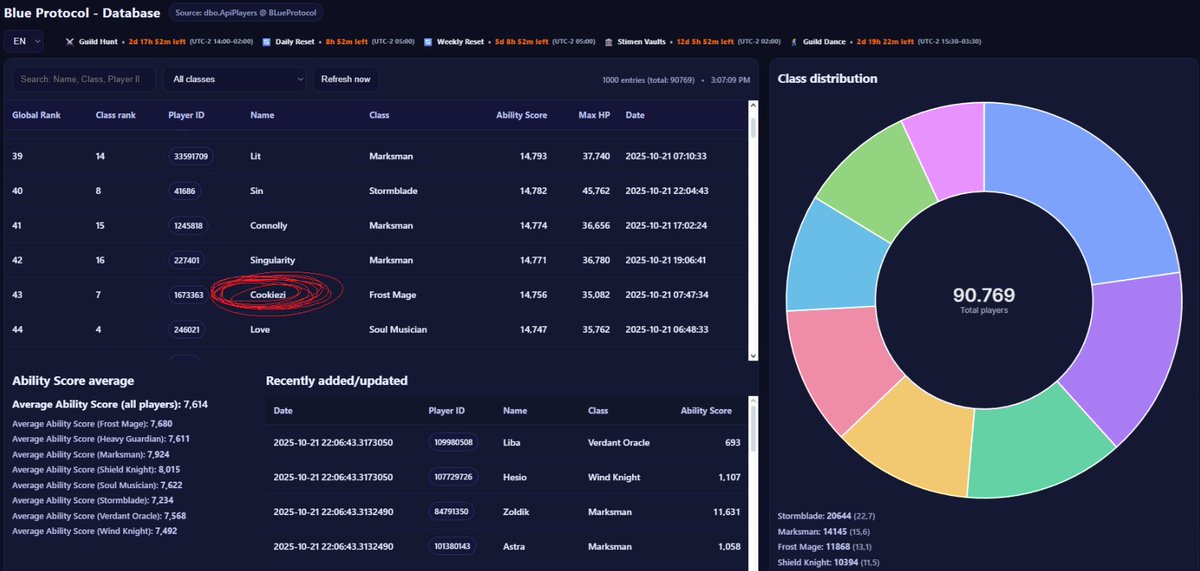The height and width of the screenshot is (571, 1200).
Task: Open player ID 1673363 badge
Action: coord(188,295)
